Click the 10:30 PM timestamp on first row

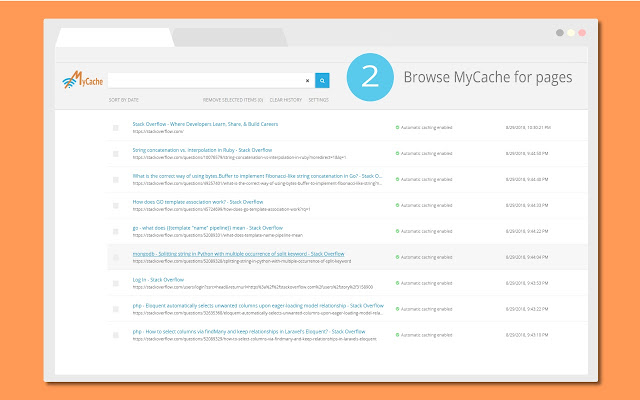(528, 128)
